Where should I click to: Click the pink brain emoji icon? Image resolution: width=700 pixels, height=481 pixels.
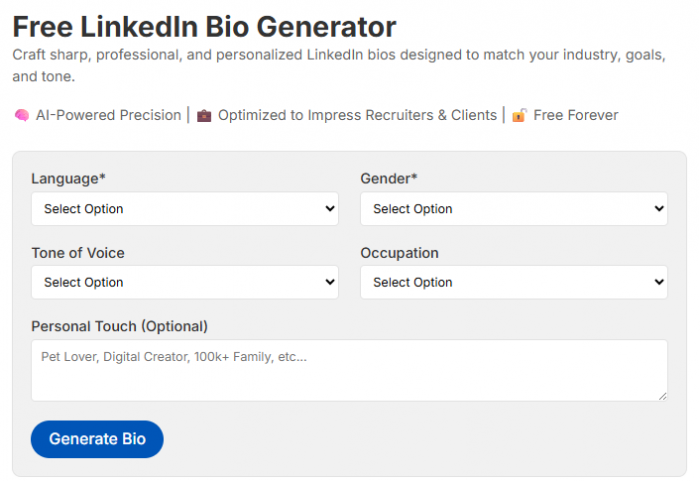point(21,115)
